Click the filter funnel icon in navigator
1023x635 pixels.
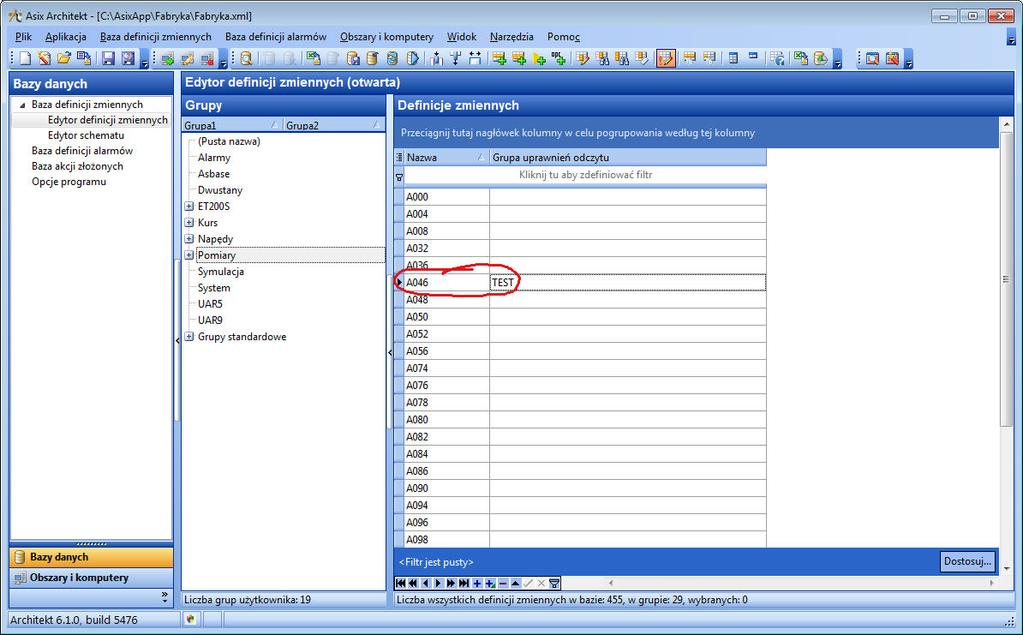point(554,583)
